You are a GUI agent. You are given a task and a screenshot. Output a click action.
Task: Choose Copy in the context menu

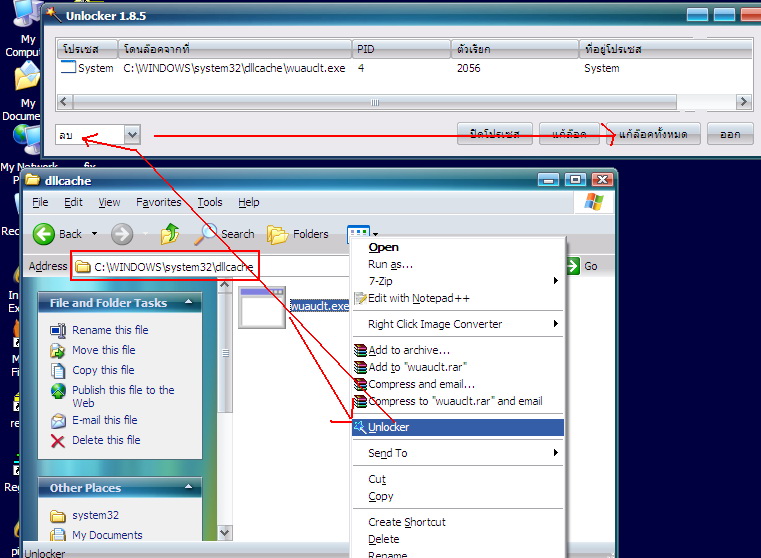point(458,496)
